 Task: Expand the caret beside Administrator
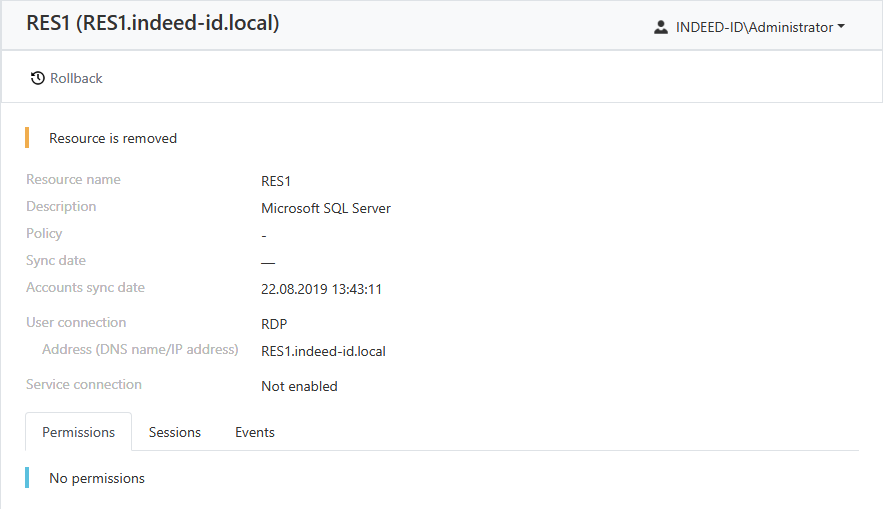tap(841, 28)
